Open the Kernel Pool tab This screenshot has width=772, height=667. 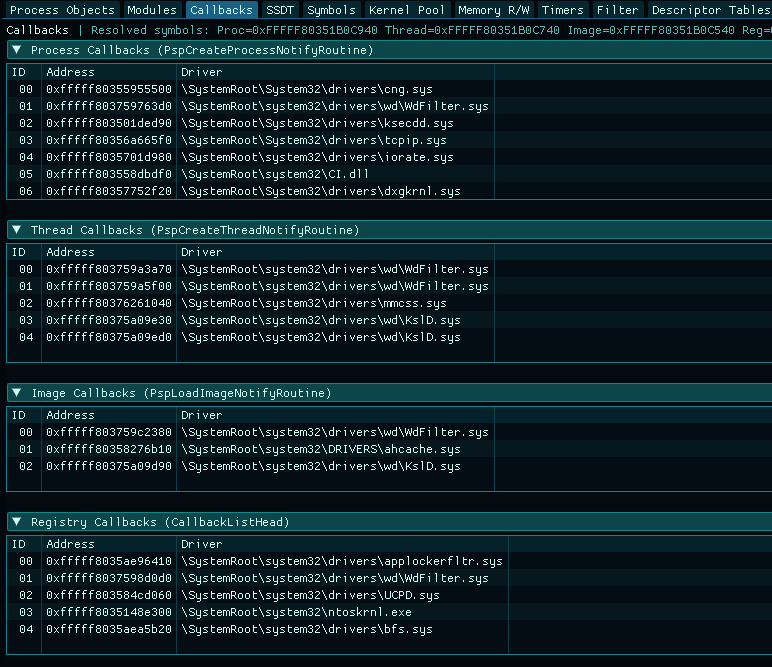coord(407,10)
